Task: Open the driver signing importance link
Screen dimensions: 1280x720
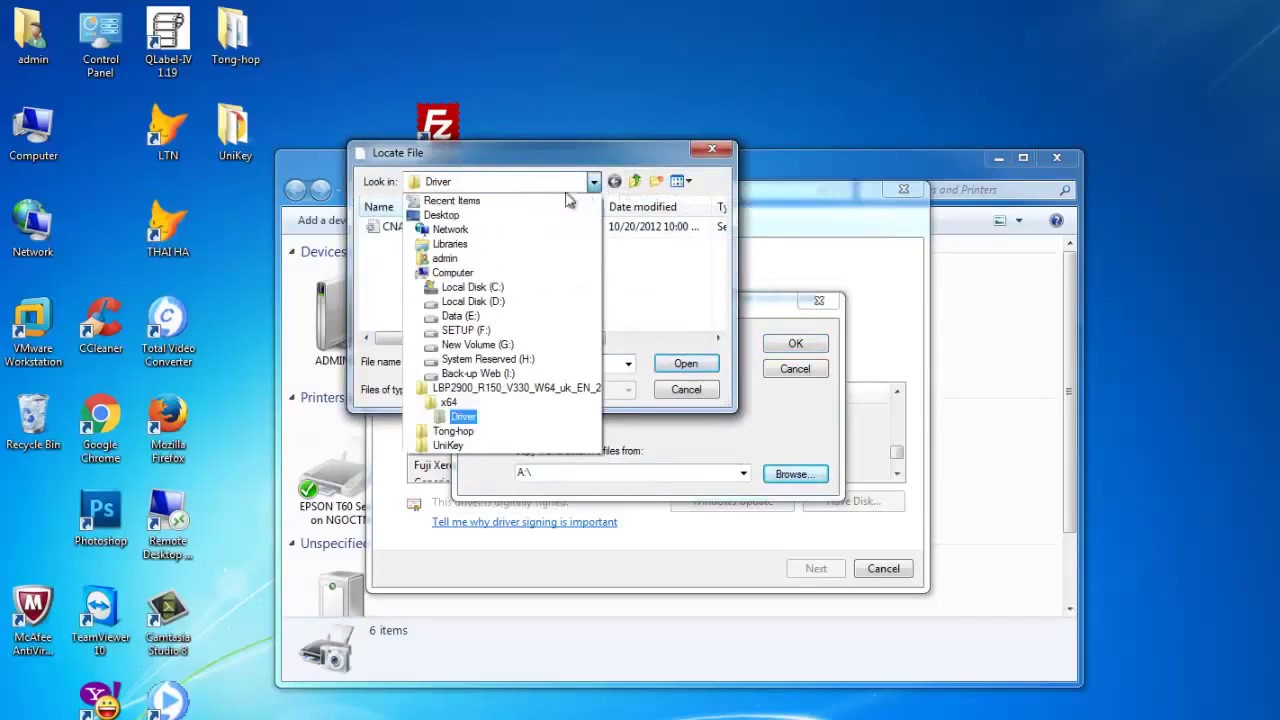Action: (x=524, y=521)
